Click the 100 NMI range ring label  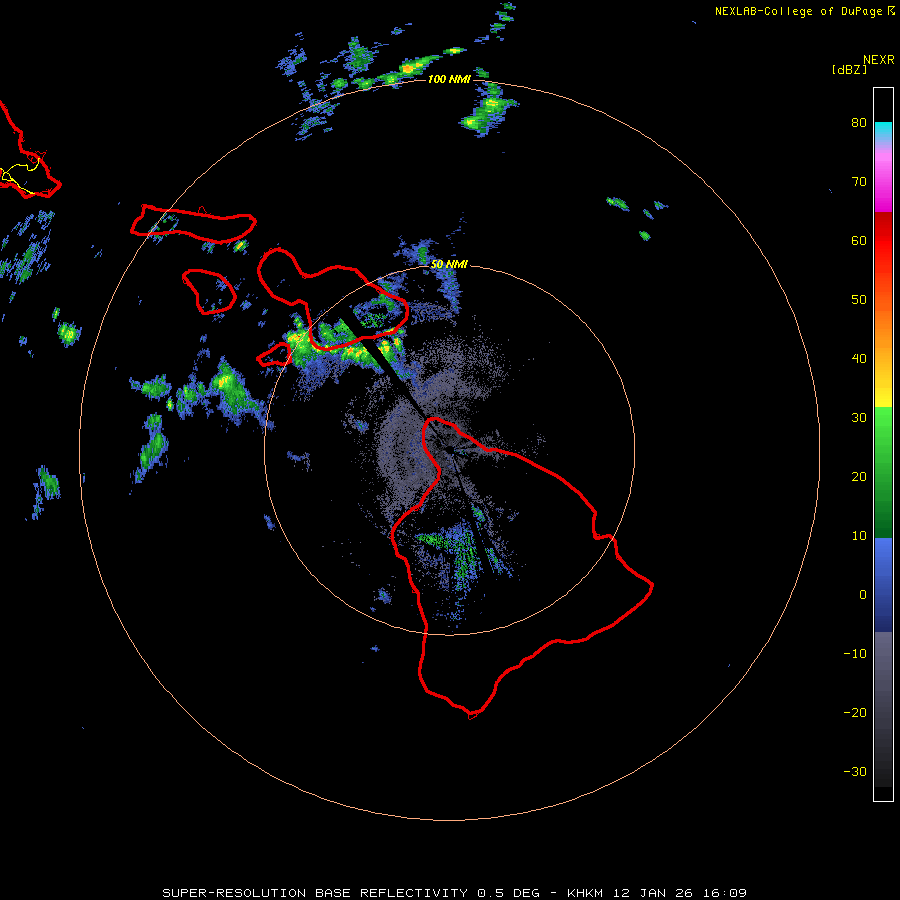pos(449,79)
